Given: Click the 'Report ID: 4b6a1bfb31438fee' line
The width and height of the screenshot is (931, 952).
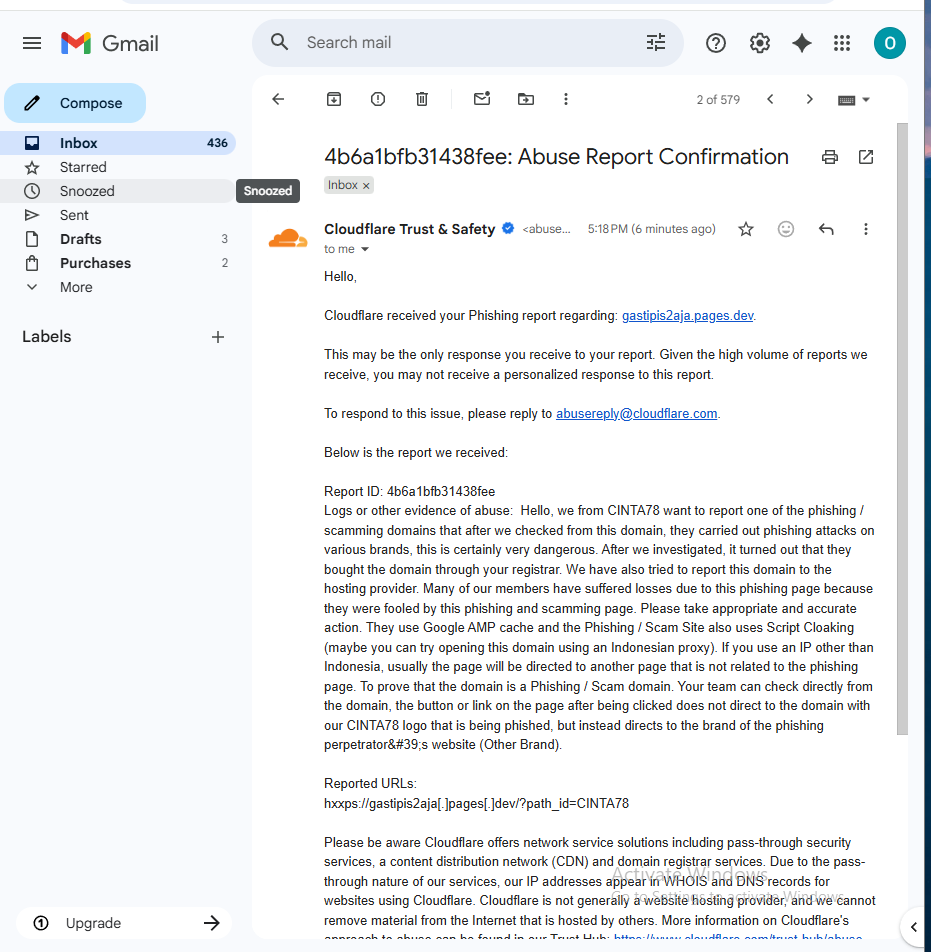Looking at the screenshot, I should pos(409,491).
